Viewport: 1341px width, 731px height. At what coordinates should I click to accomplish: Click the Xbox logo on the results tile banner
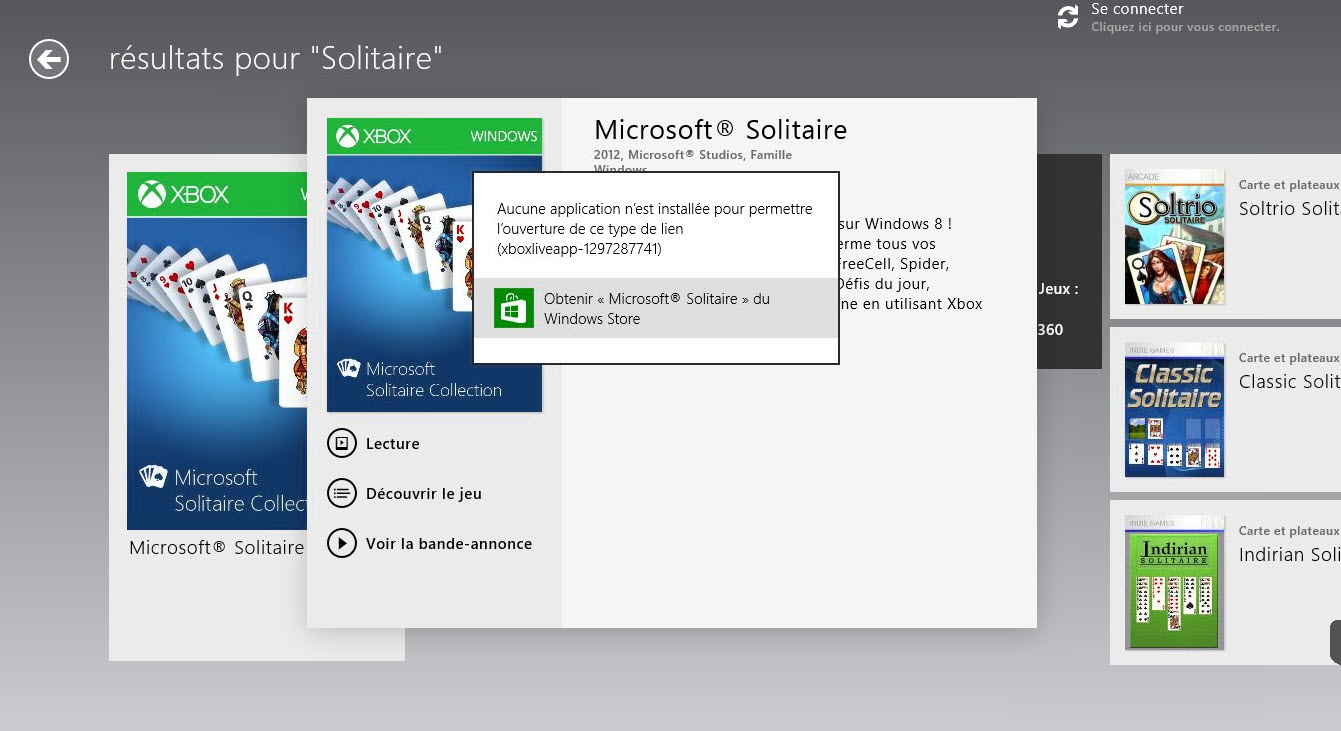click(x=183, y=194)
